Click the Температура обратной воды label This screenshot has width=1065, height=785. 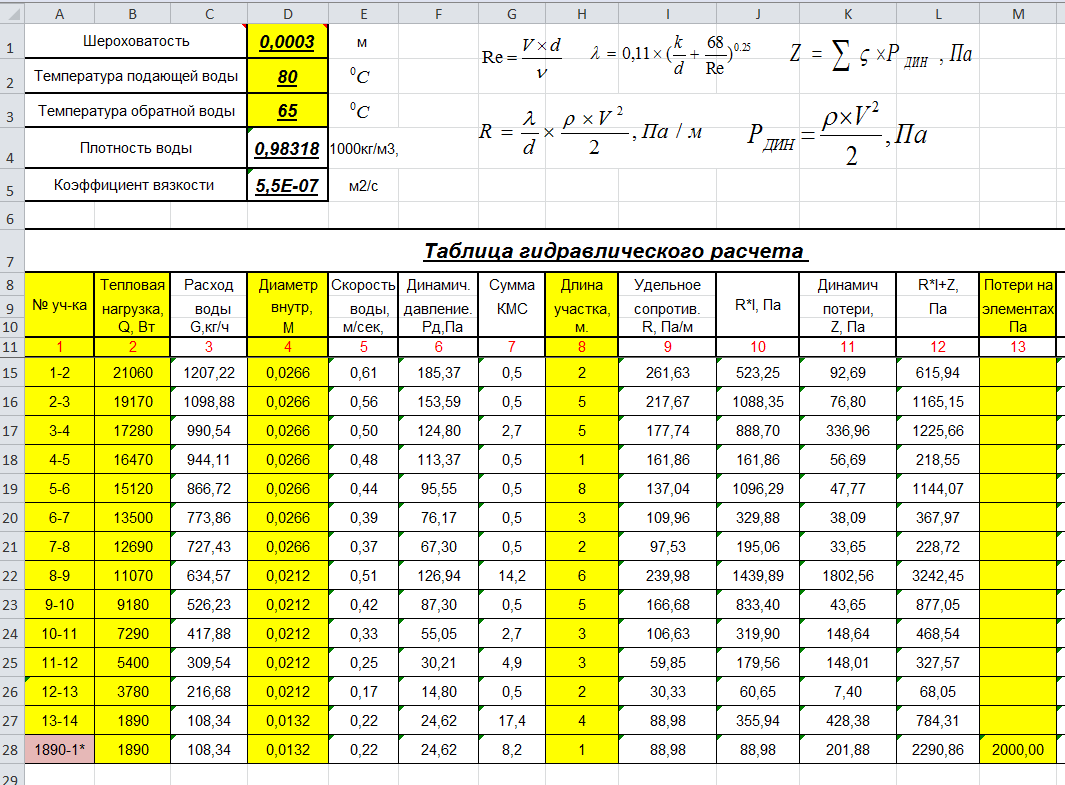136,111
